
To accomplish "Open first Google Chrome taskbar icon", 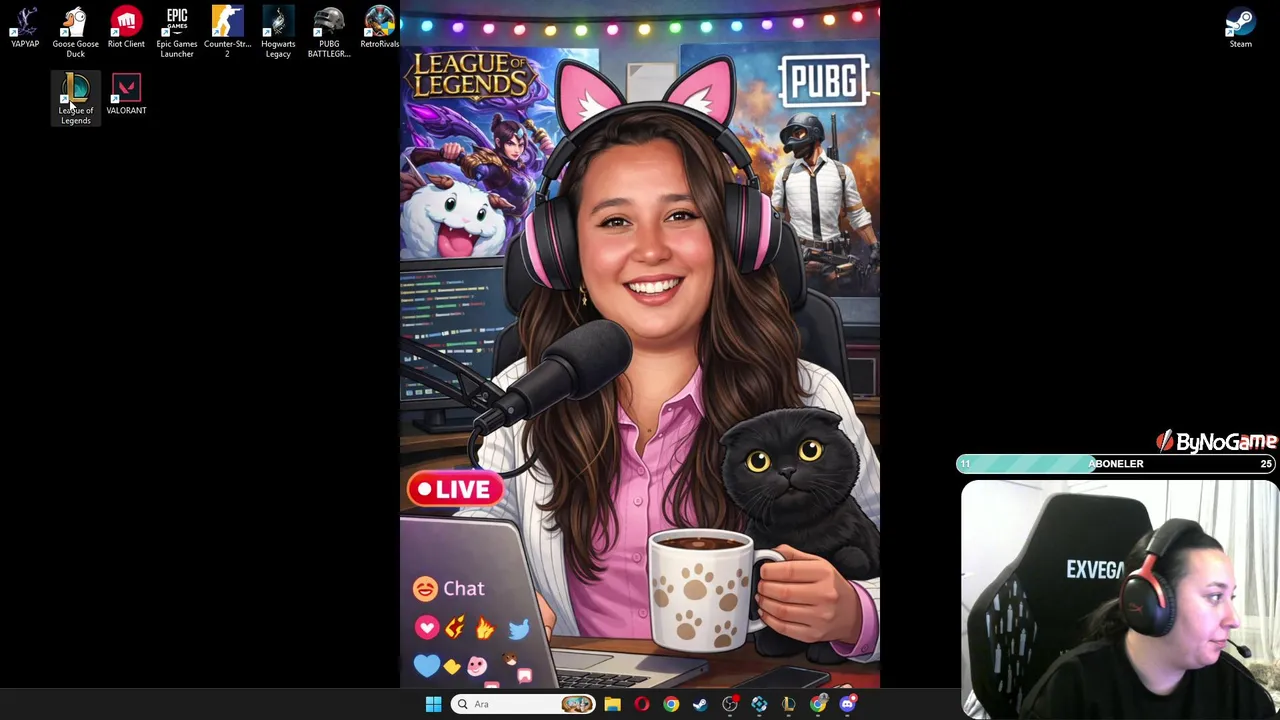I will 671,704.
